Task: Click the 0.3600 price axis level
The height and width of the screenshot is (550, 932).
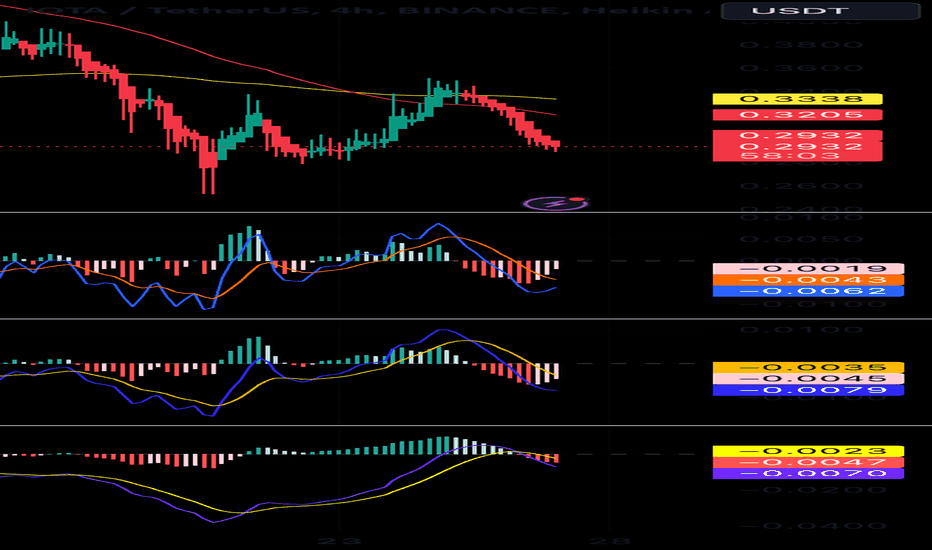Action: [x=801, y=68]
